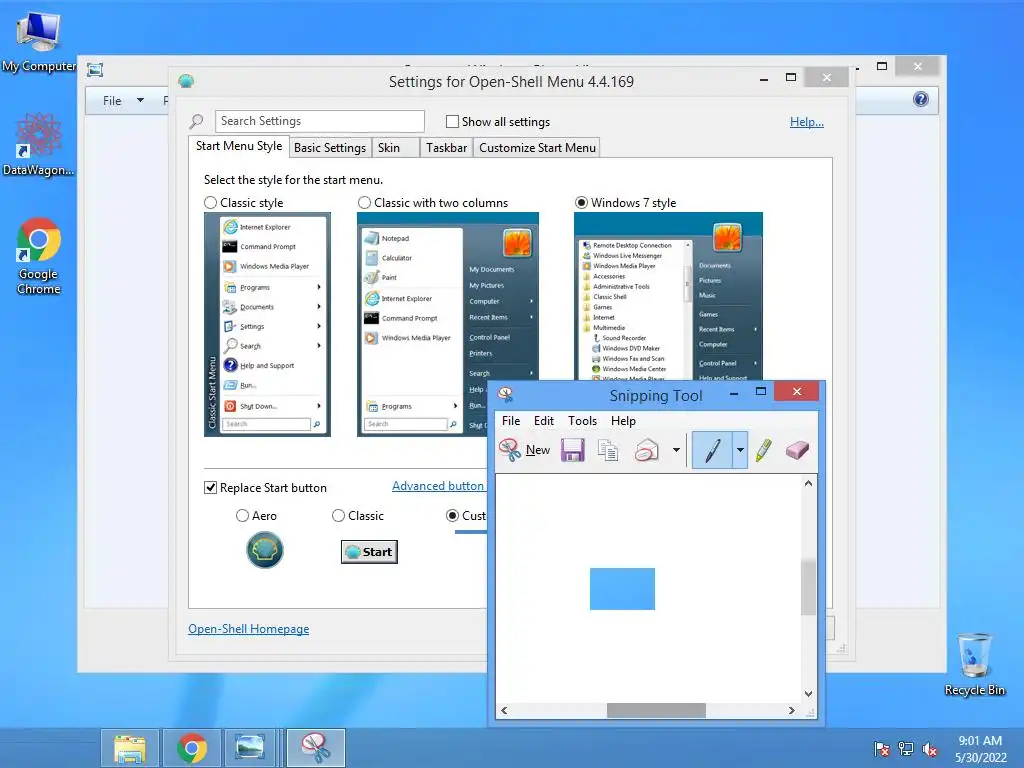Click the Classic Start button image
Screen dimensions: 1024x768
click(369, 552)
